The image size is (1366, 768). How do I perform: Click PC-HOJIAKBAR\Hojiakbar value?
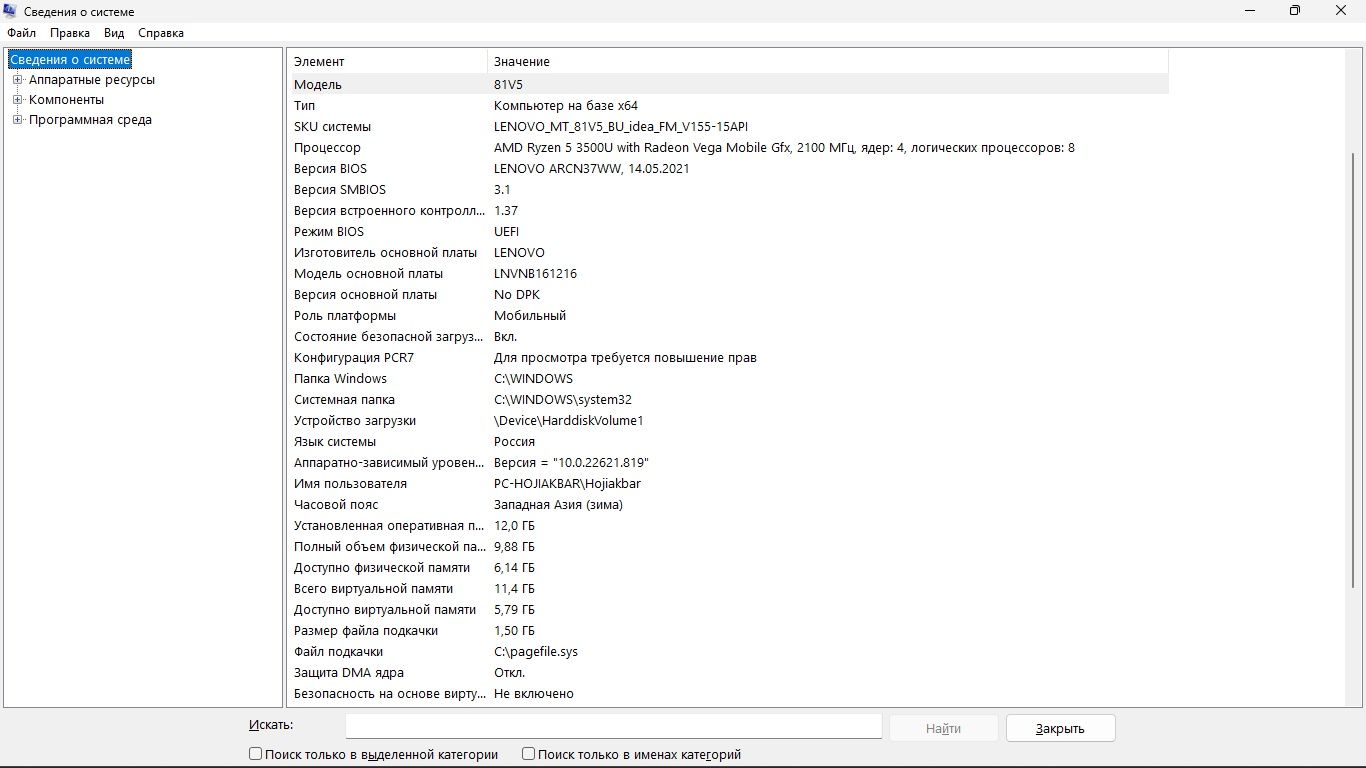tap(567, 484)
